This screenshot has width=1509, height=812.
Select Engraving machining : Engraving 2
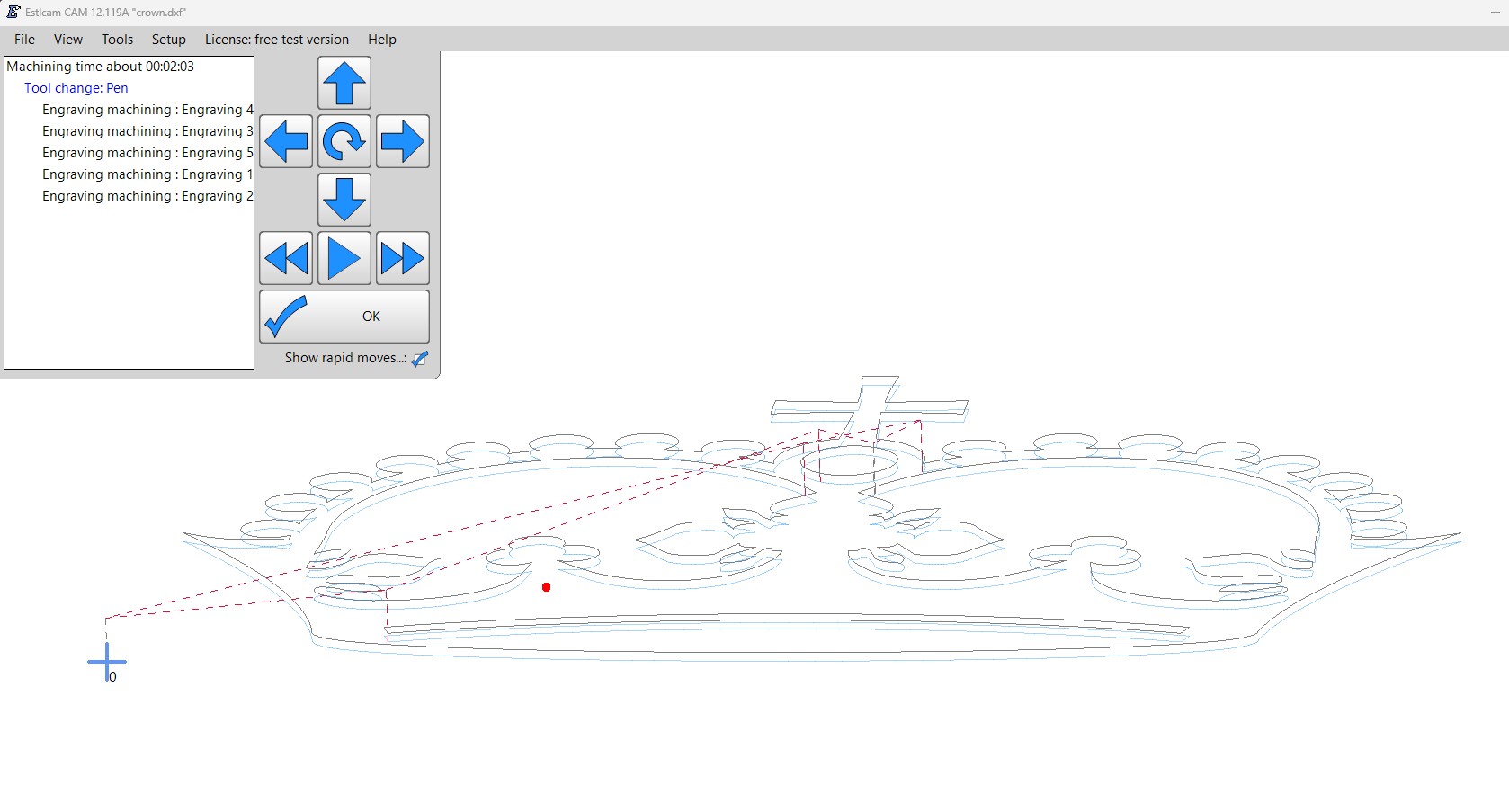tap(147, 196)
